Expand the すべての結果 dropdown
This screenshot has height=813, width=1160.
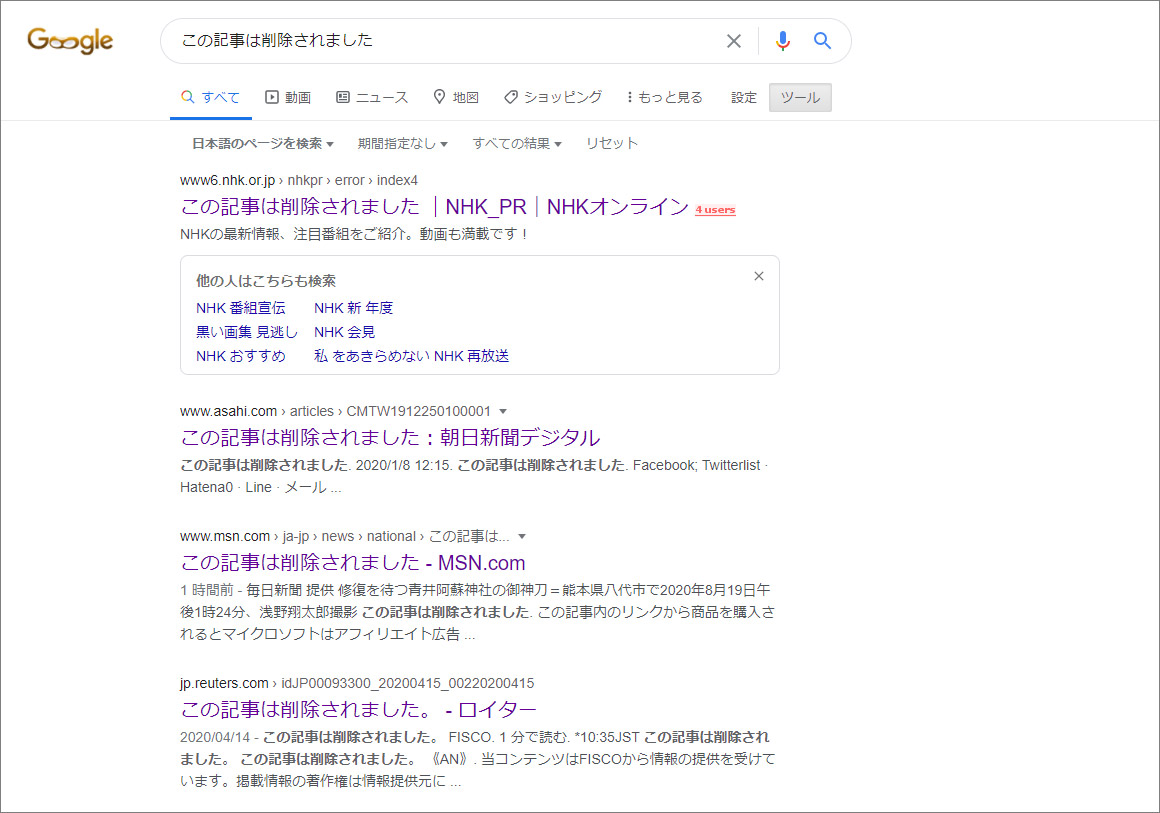click(516, 144)
